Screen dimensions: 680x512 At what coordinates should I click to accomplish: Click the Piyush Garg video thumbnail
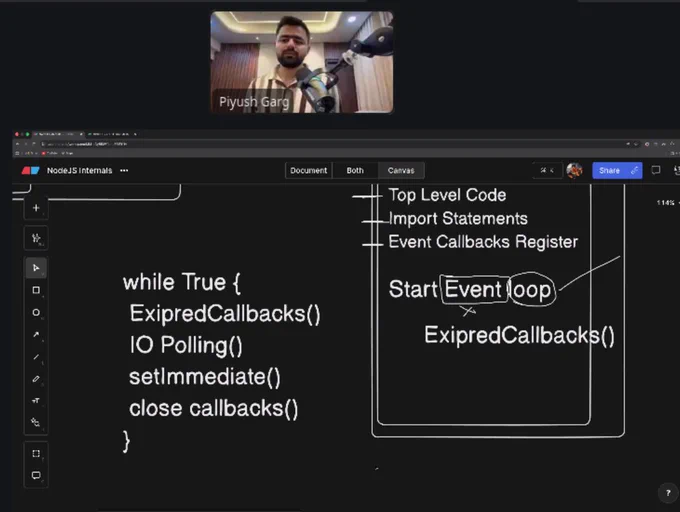302,62
